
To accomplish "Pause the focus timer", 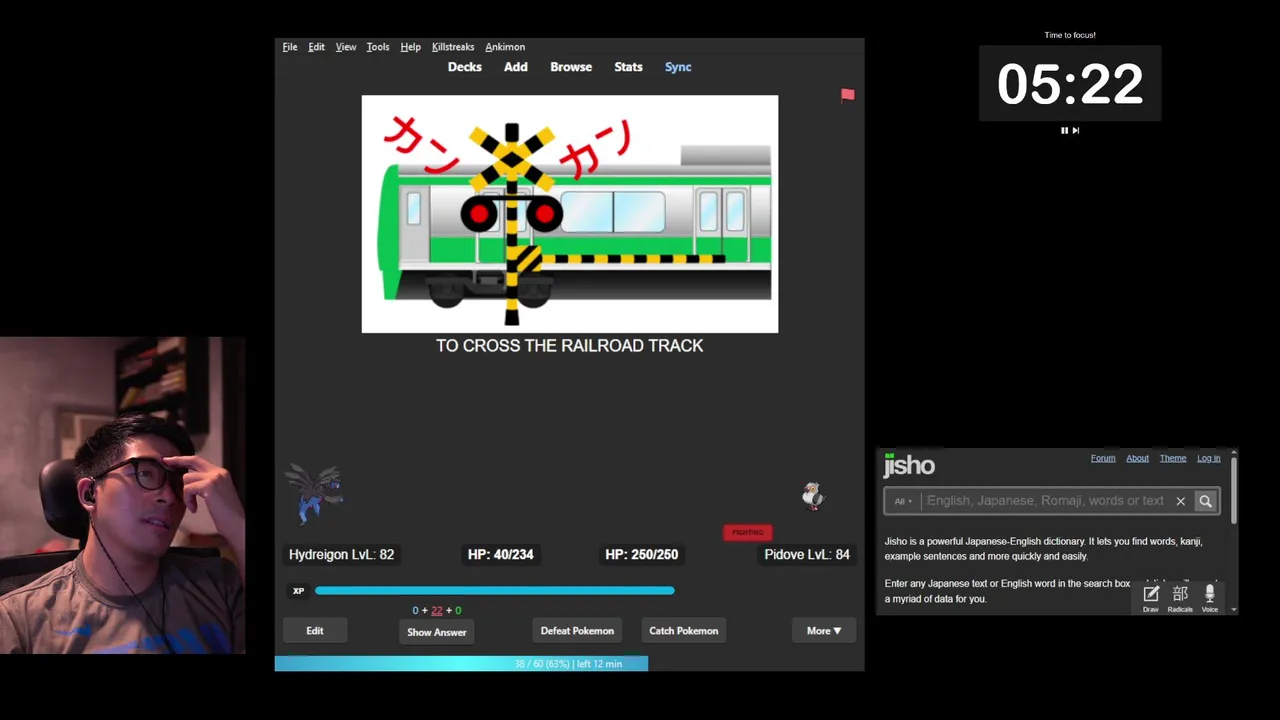I will coord(1064,130).
